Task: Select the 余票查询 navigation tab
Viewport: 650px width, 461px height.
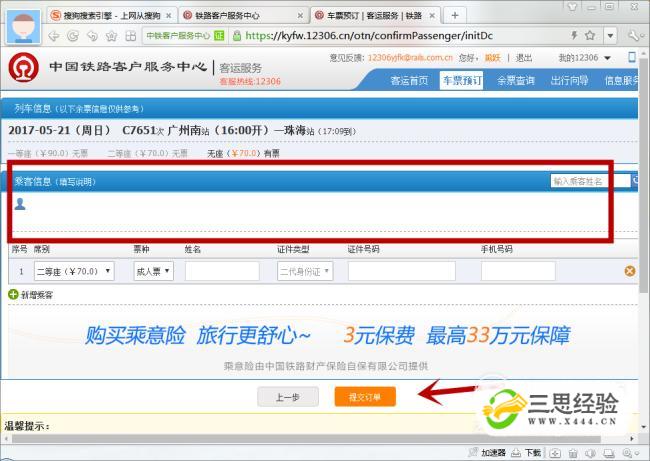Action: (x=516, y=80)
